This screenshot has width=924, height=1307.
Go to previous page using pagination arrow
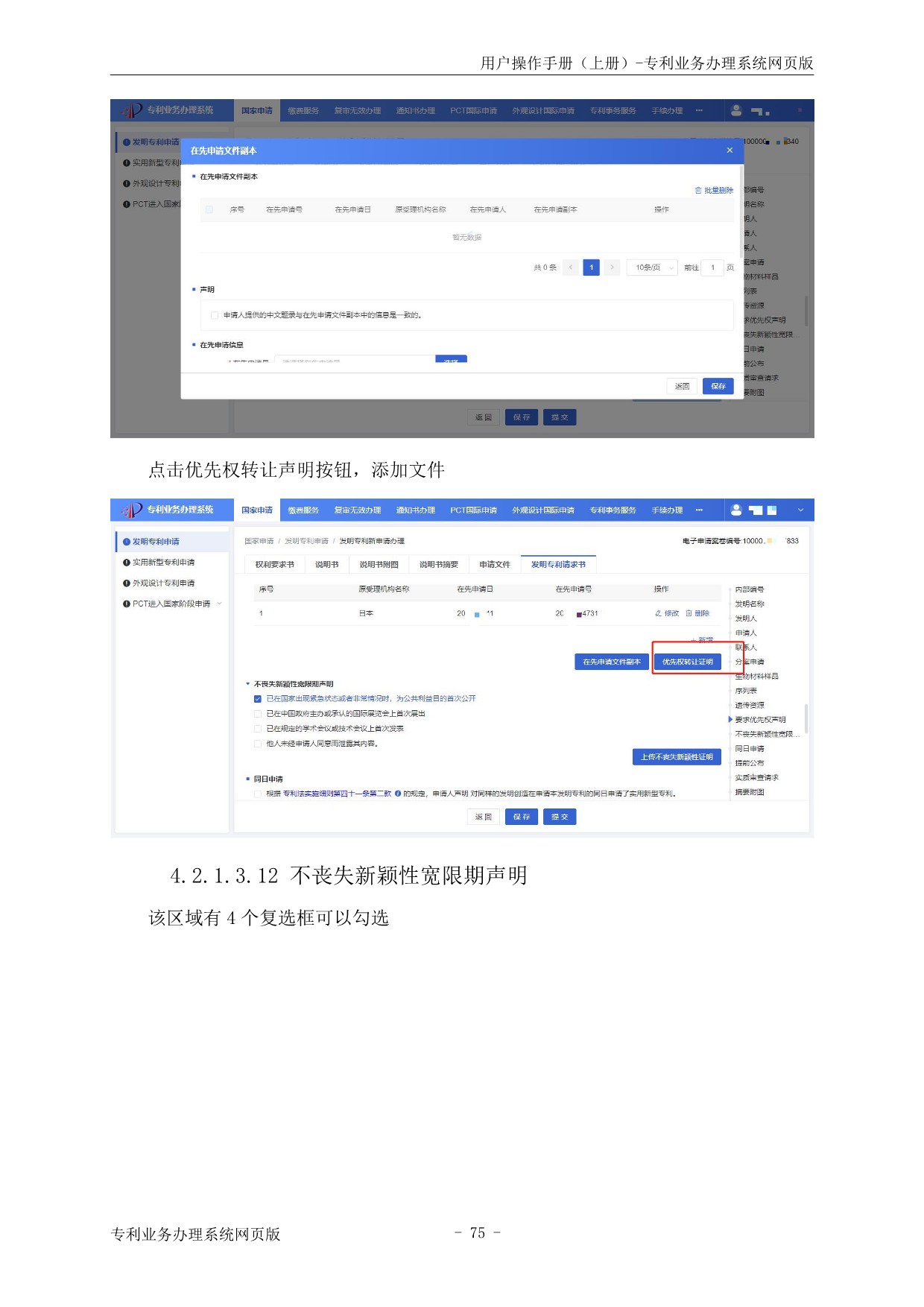coord(571,268)
